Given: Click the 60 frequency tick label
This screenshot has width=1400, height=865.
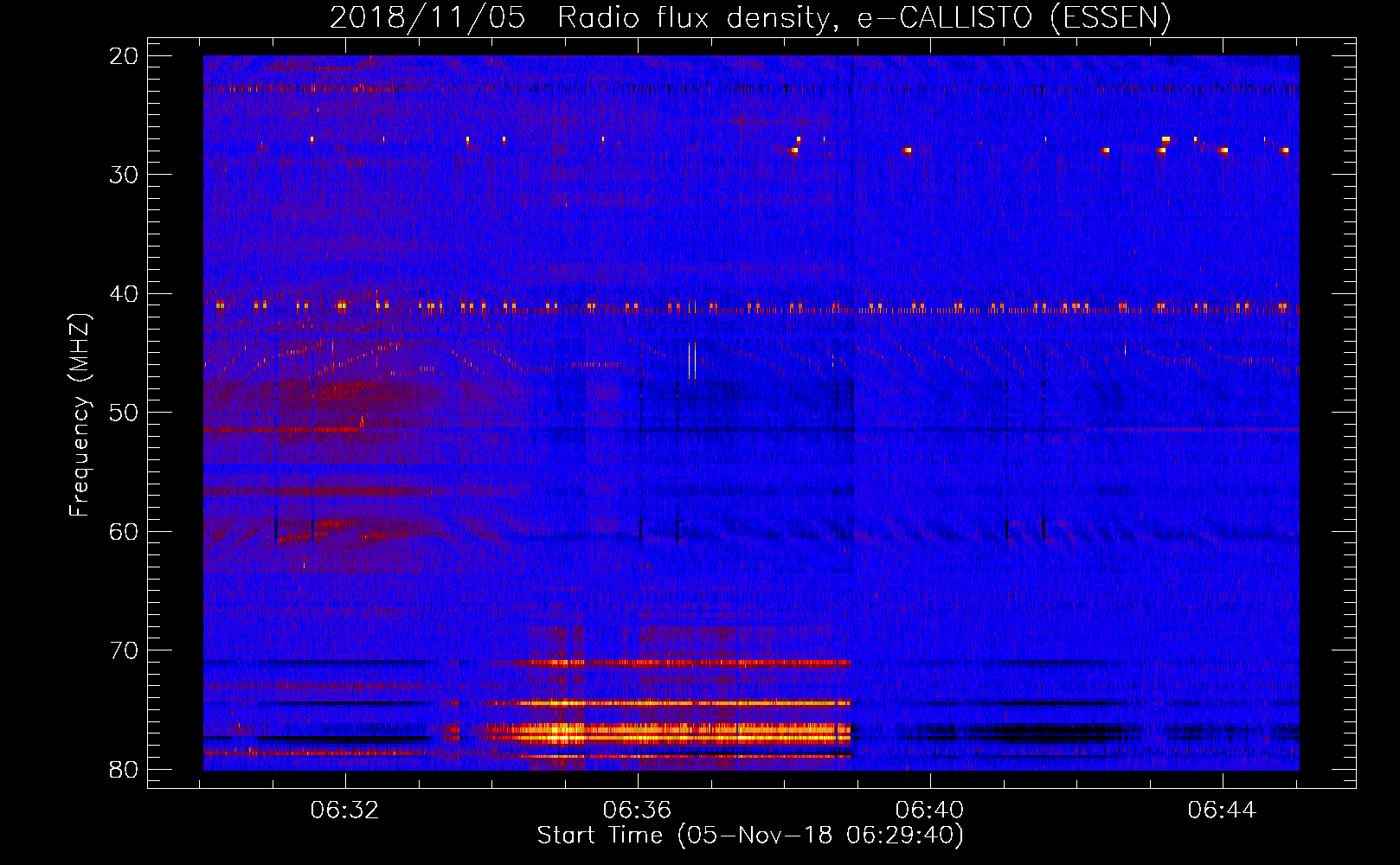Looking at the screenshot, I should pos(125,532).
